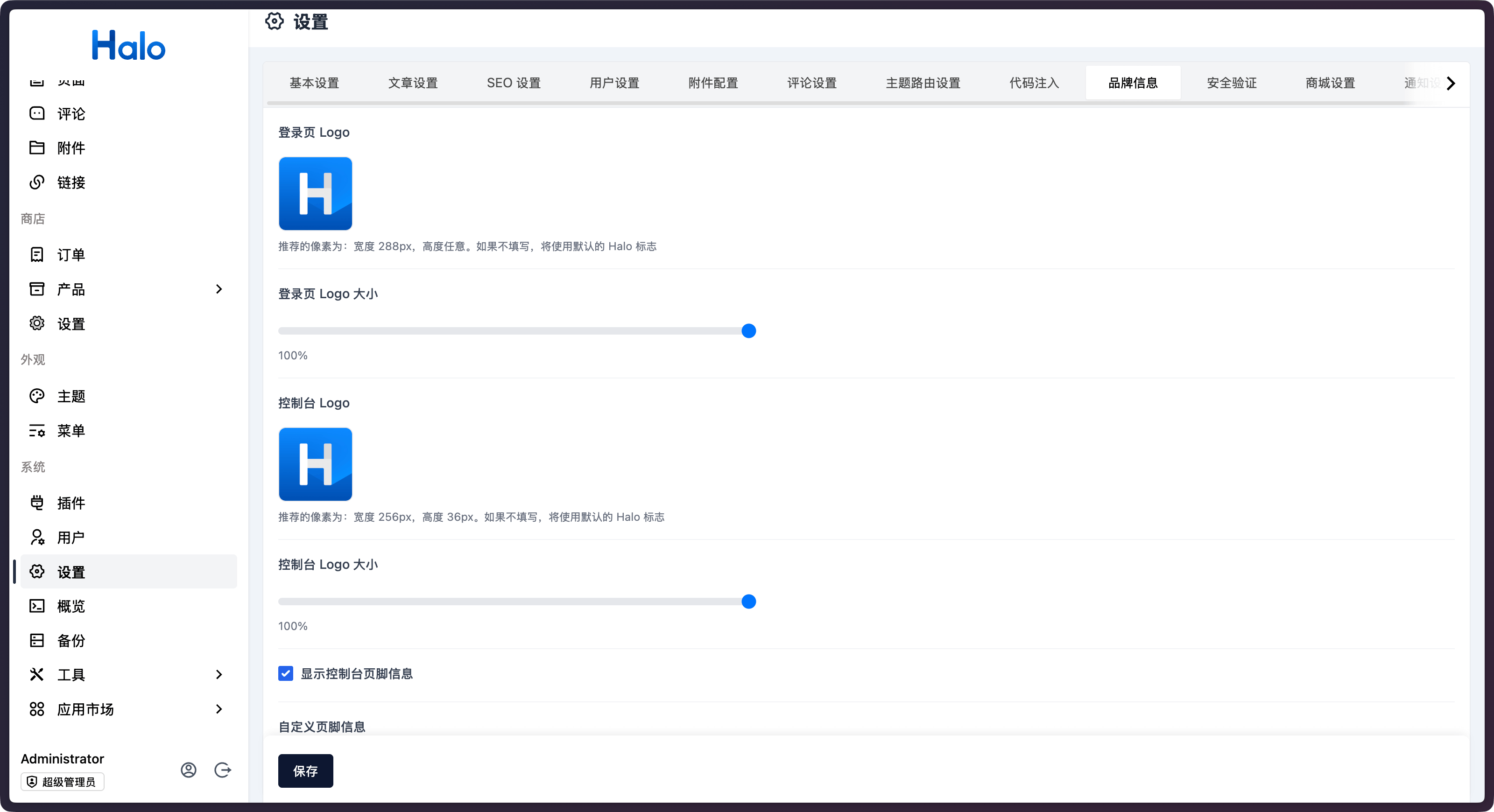Click the logout icon beside Administrator
The height and width of the screenshot is (812, 1494).
(223, 770)
